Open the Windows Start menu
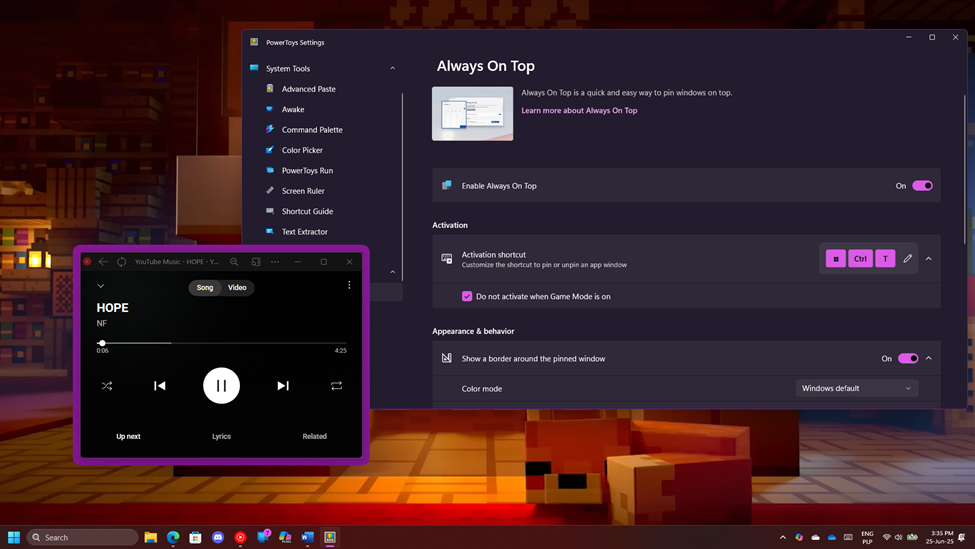Image resolution: width=975 pixels, height=549 pixels. 14,537
